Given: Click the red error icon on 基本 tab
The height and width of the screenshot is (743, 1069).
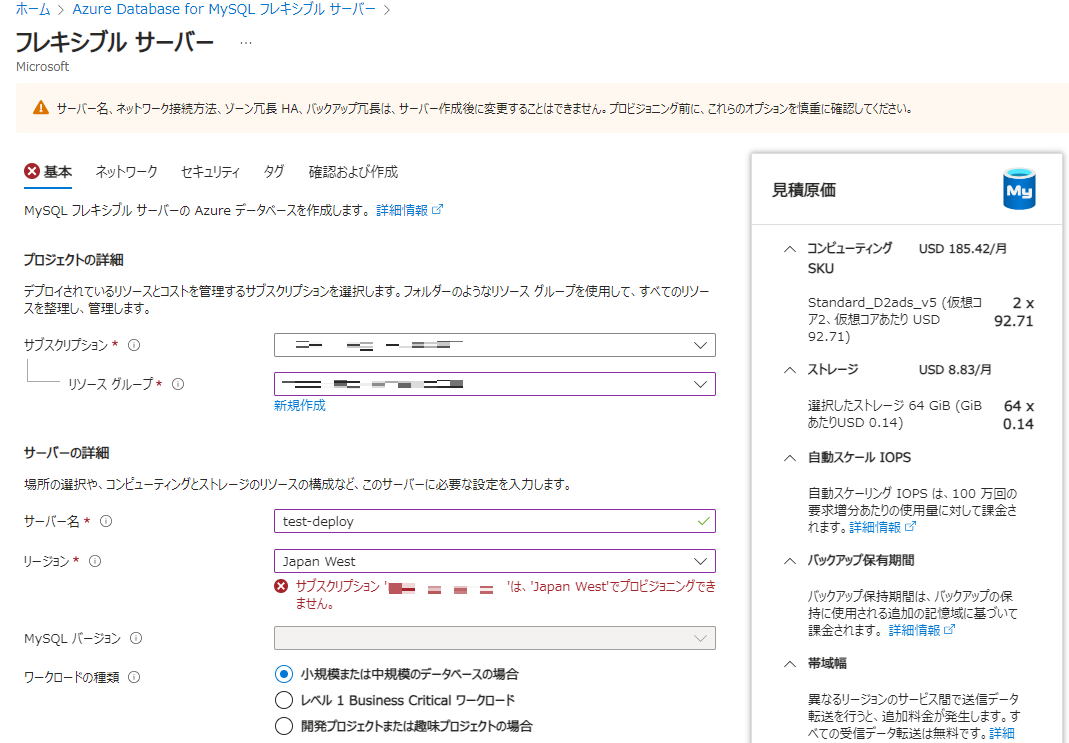Looking at the screenshot, I should tap(31, 171).
